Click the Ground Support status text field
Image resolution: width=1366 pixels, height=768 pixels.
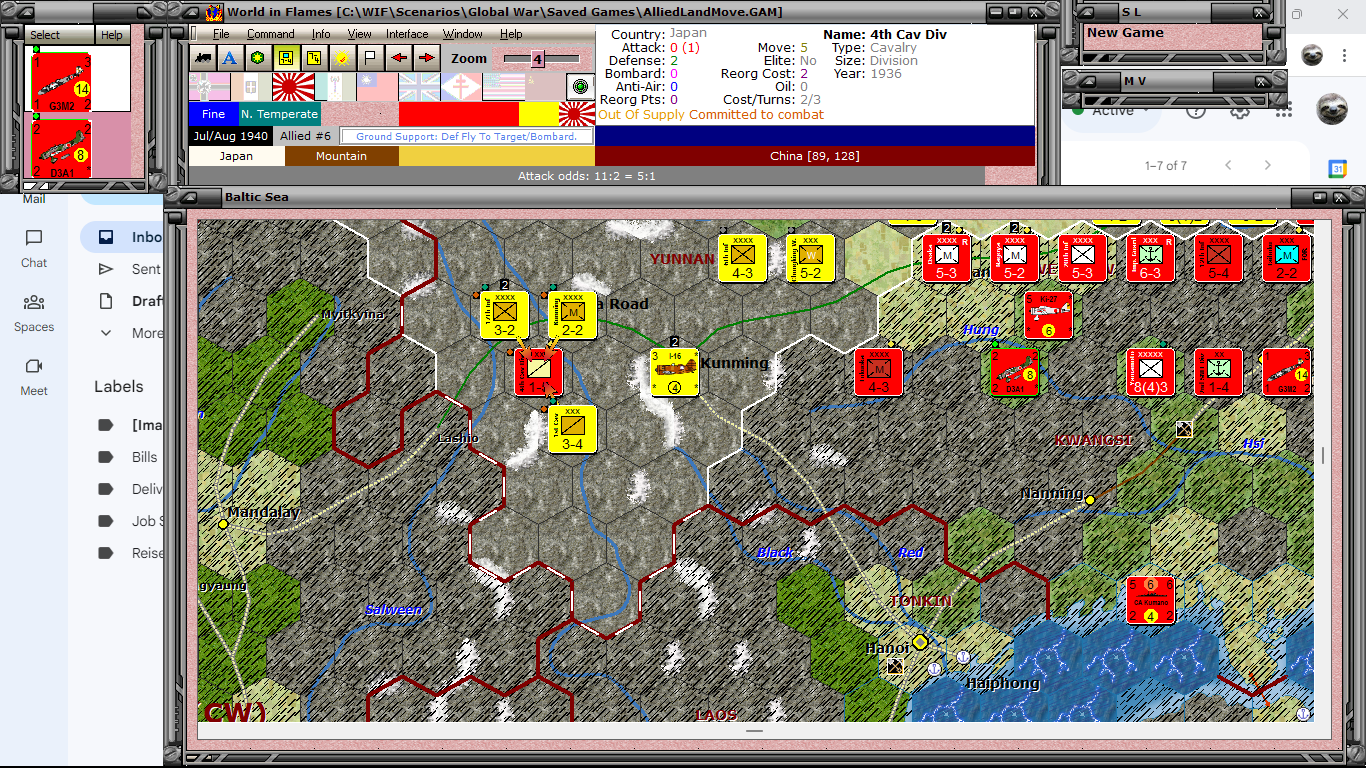[x=467, y=136]
